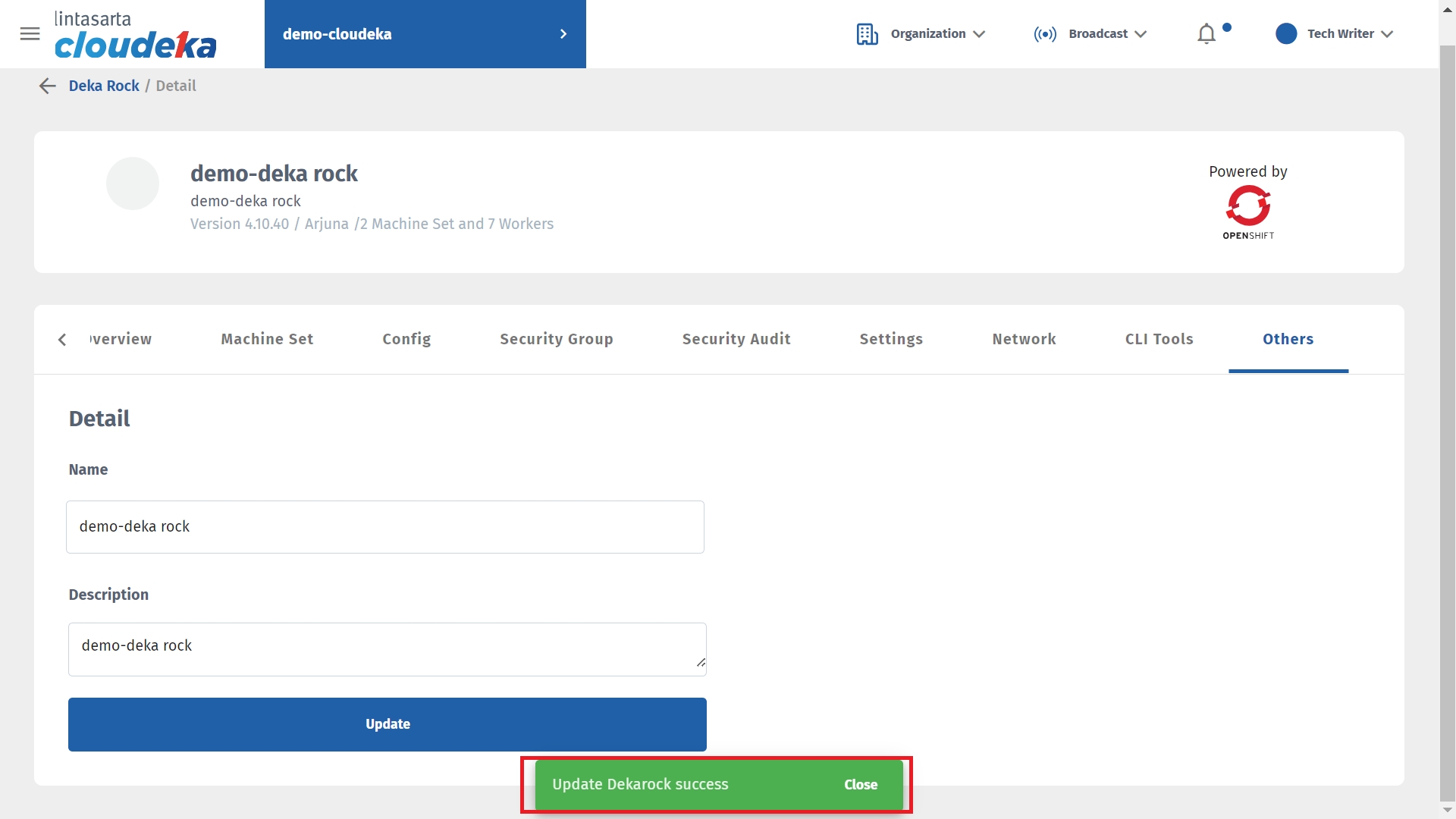
Task: Click the Tech Writer avatar circle
Action: coord(1286,34)
